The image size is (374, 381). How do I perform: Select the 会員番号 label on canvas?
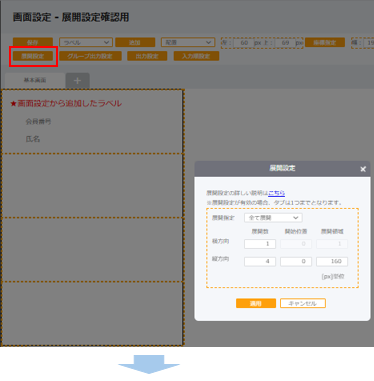[x=38, y=122]
